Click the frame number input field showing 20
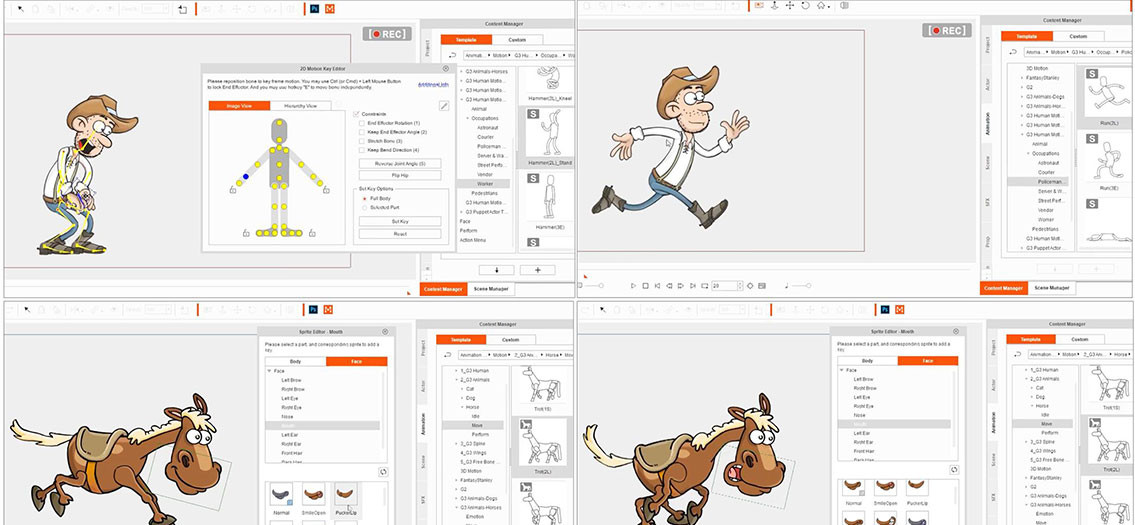This screenshot has height=525, width=1135. (724, 286)
